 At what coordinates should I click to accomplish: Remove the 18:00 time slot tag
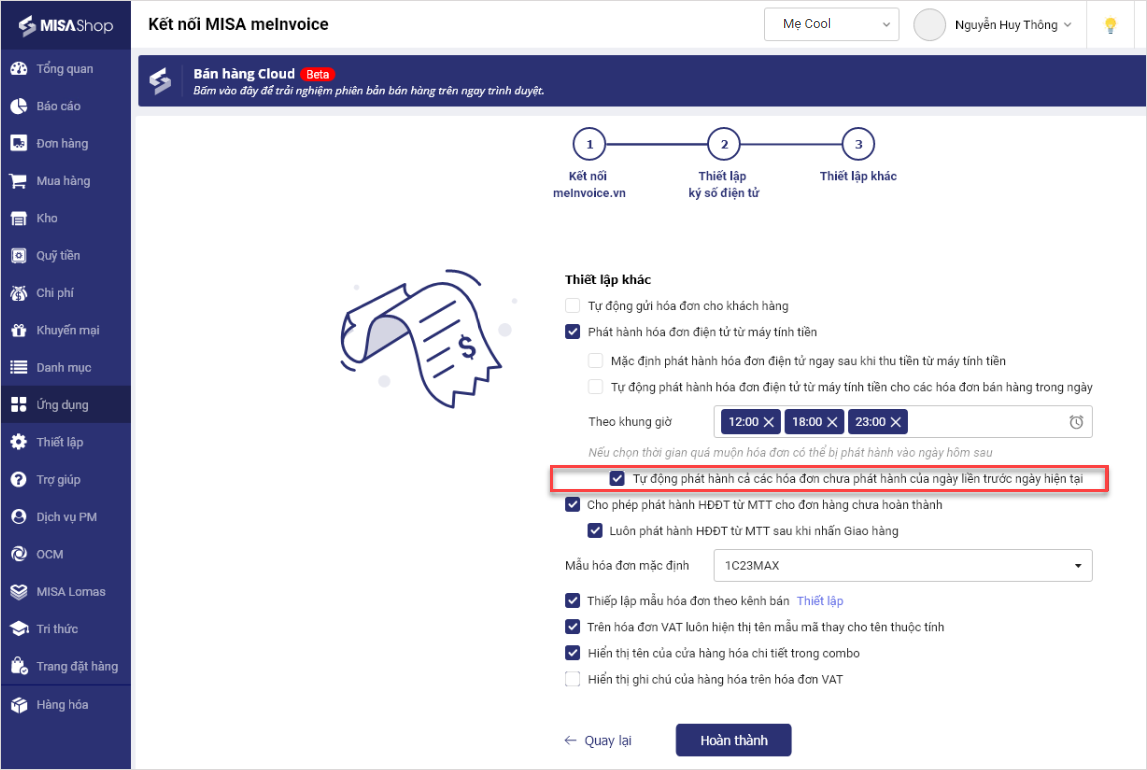tap(832, 422)
